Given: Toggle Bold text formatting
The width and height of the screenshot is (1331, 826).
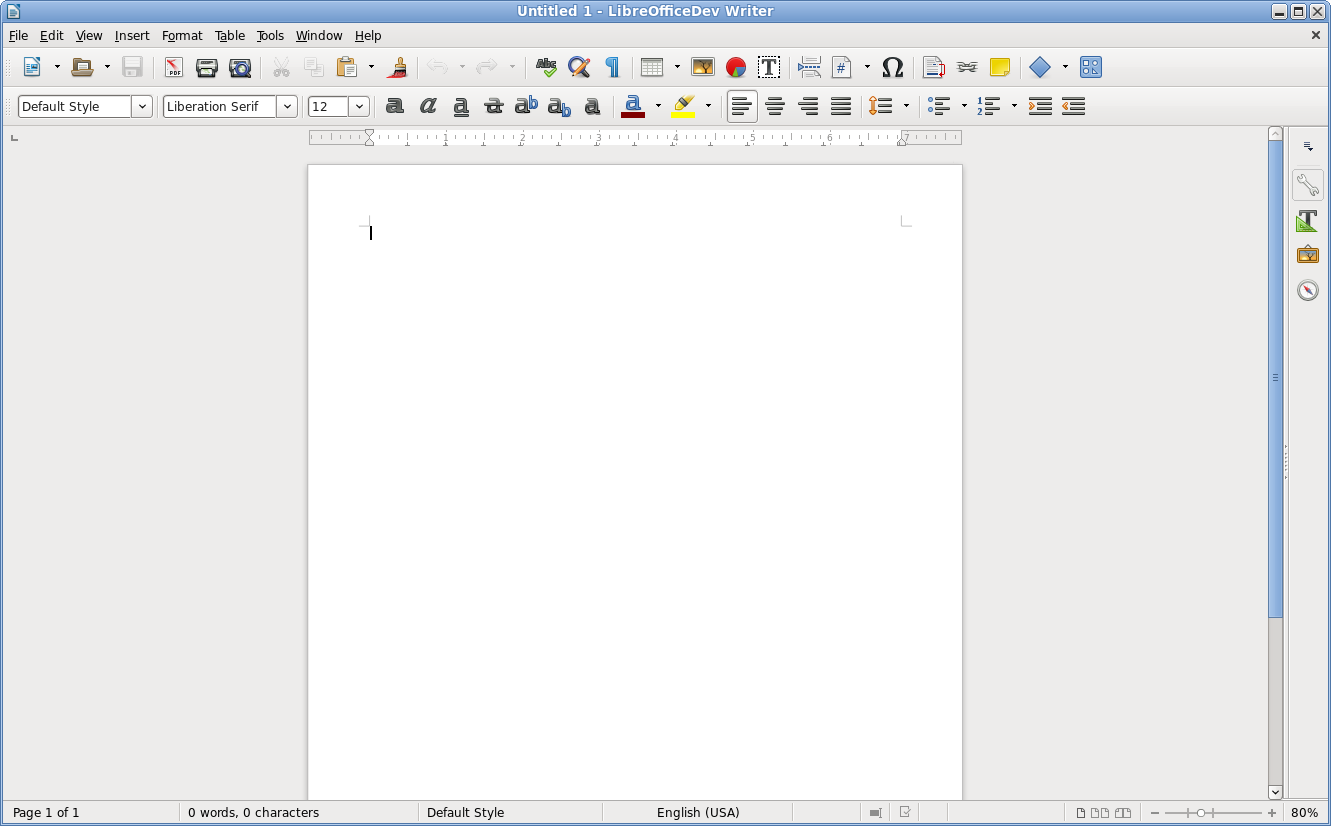Looking at the screenshot, I should pos(395,106).
